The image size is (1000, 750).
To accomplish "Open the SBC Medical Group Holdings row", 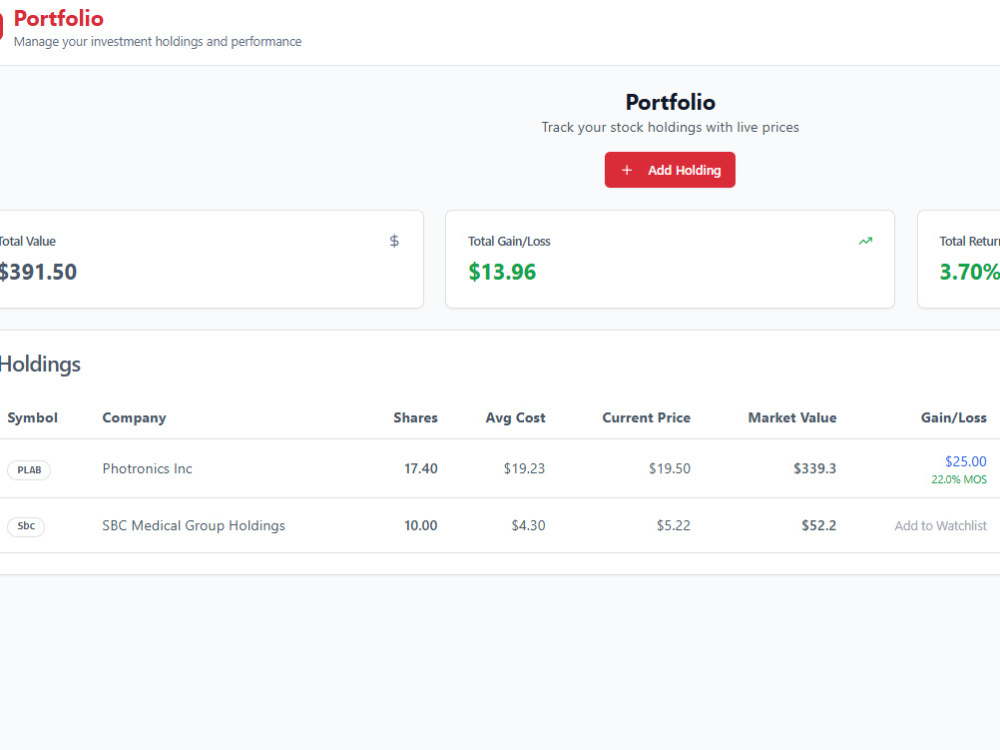I will coord(500,526).
